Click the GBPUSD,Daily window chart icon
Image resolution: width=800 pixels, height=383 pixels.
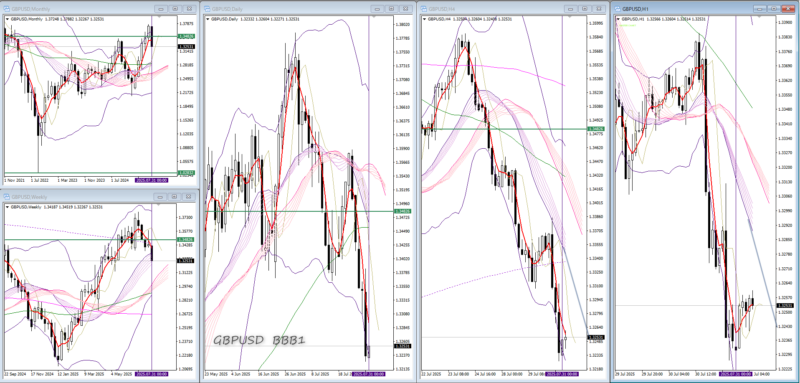click(x=207, y=9)
